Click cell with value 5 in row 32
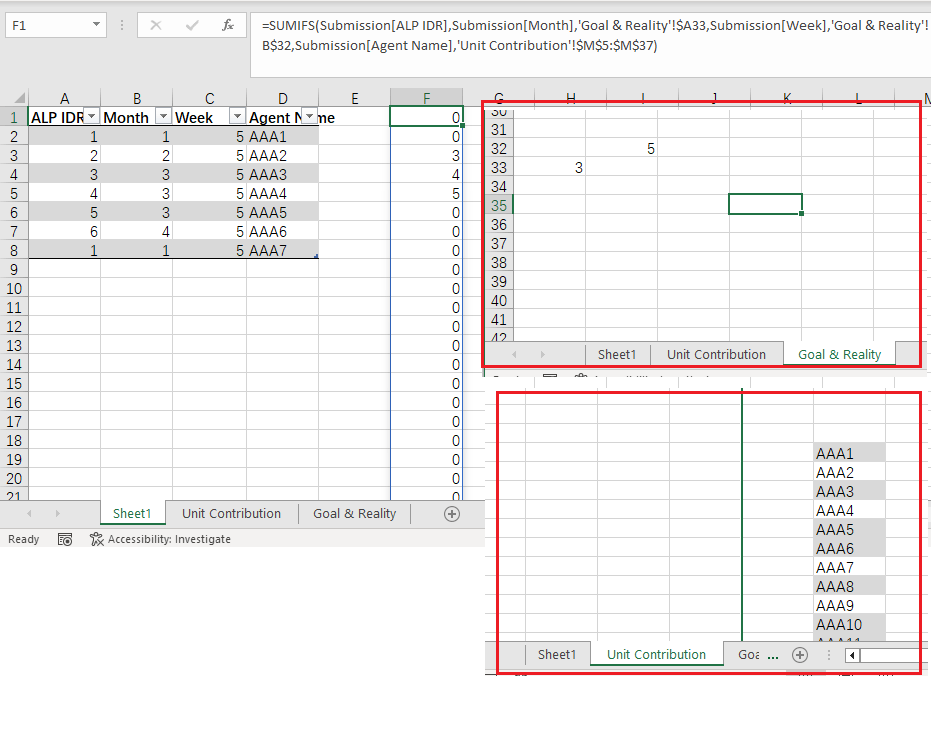Screen dimensions: 931x730 [621, 148]
